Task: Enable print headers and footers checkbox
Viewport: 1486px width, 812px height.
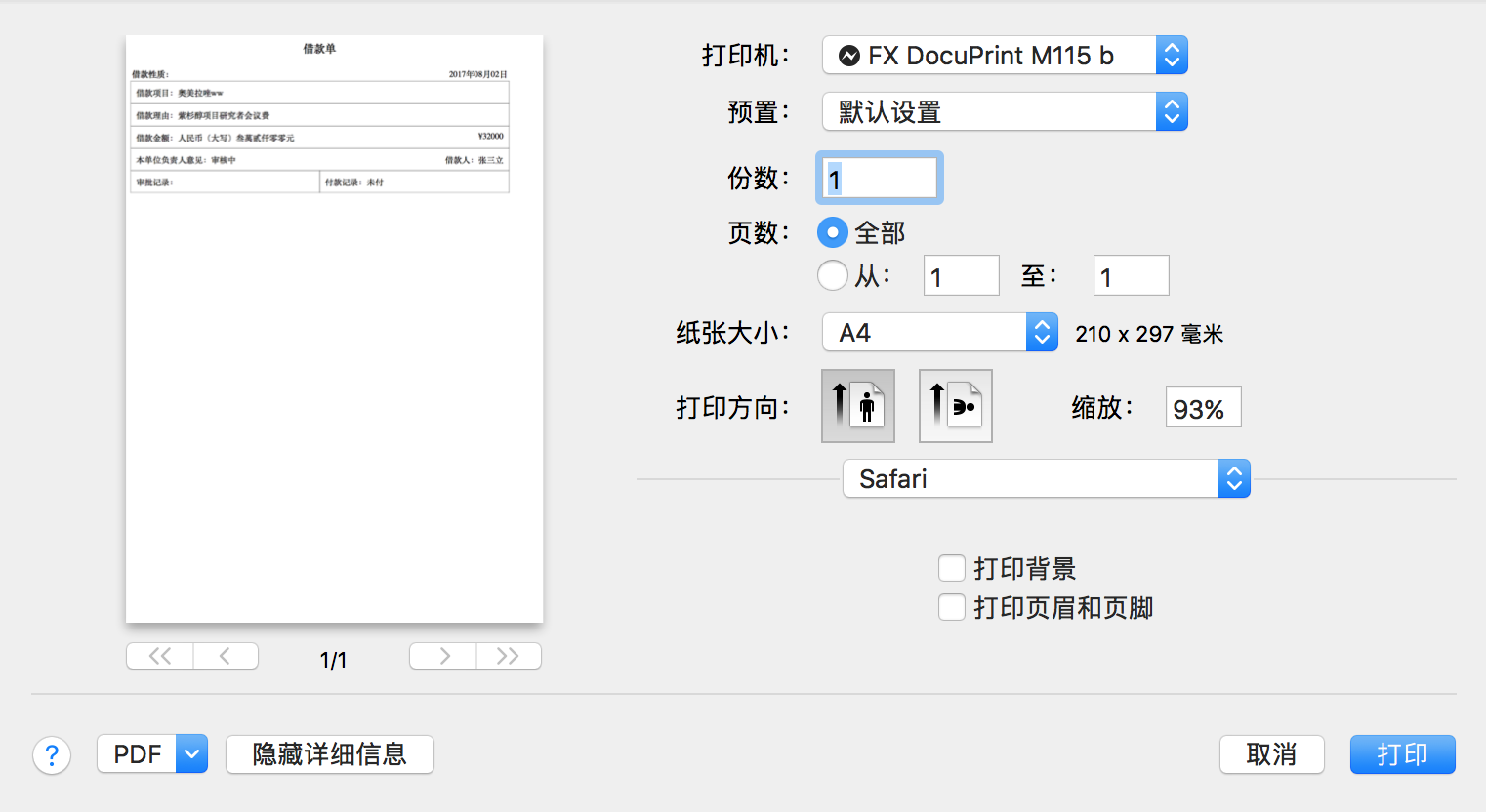Action: pyautogui.click(x=952, y=607)
